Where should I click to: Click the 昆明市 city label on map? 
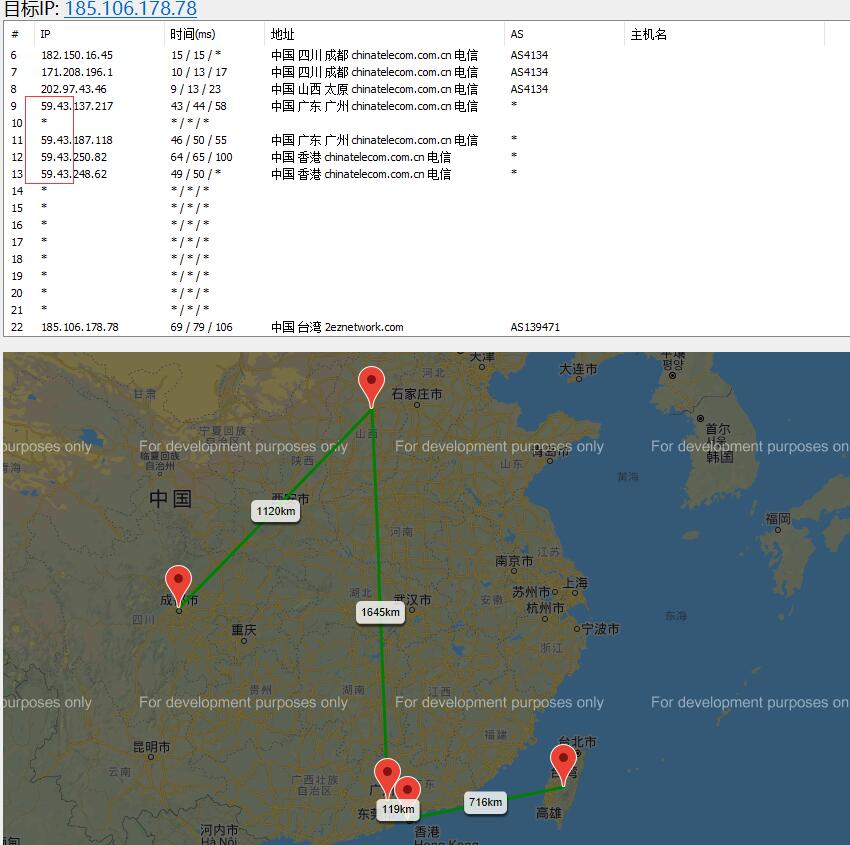[x=151, y=747]
